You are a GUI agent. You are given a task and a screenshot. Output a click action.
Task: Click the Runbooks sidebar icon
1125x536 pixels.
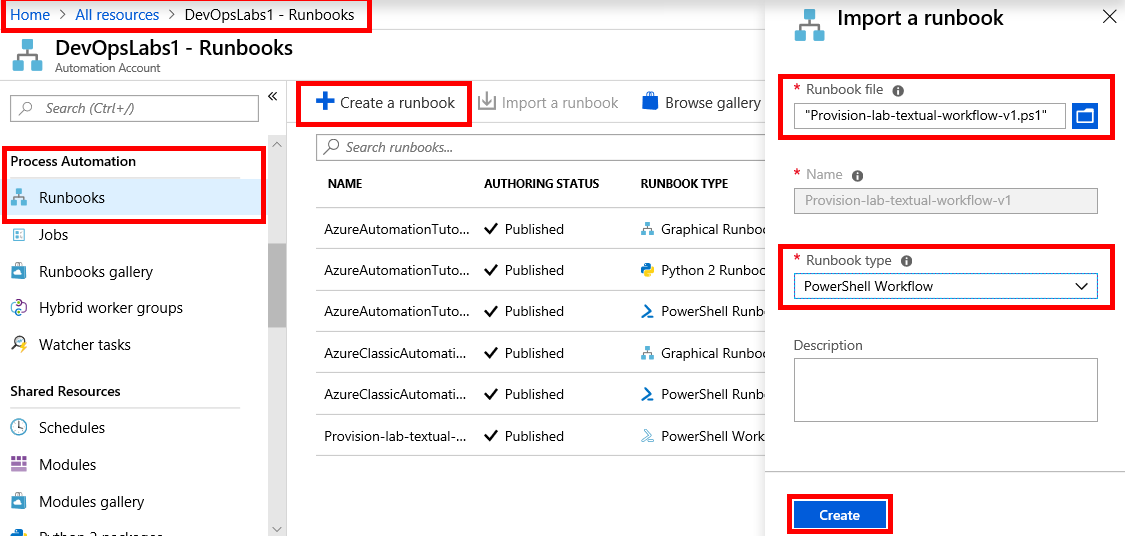[19, 198]
